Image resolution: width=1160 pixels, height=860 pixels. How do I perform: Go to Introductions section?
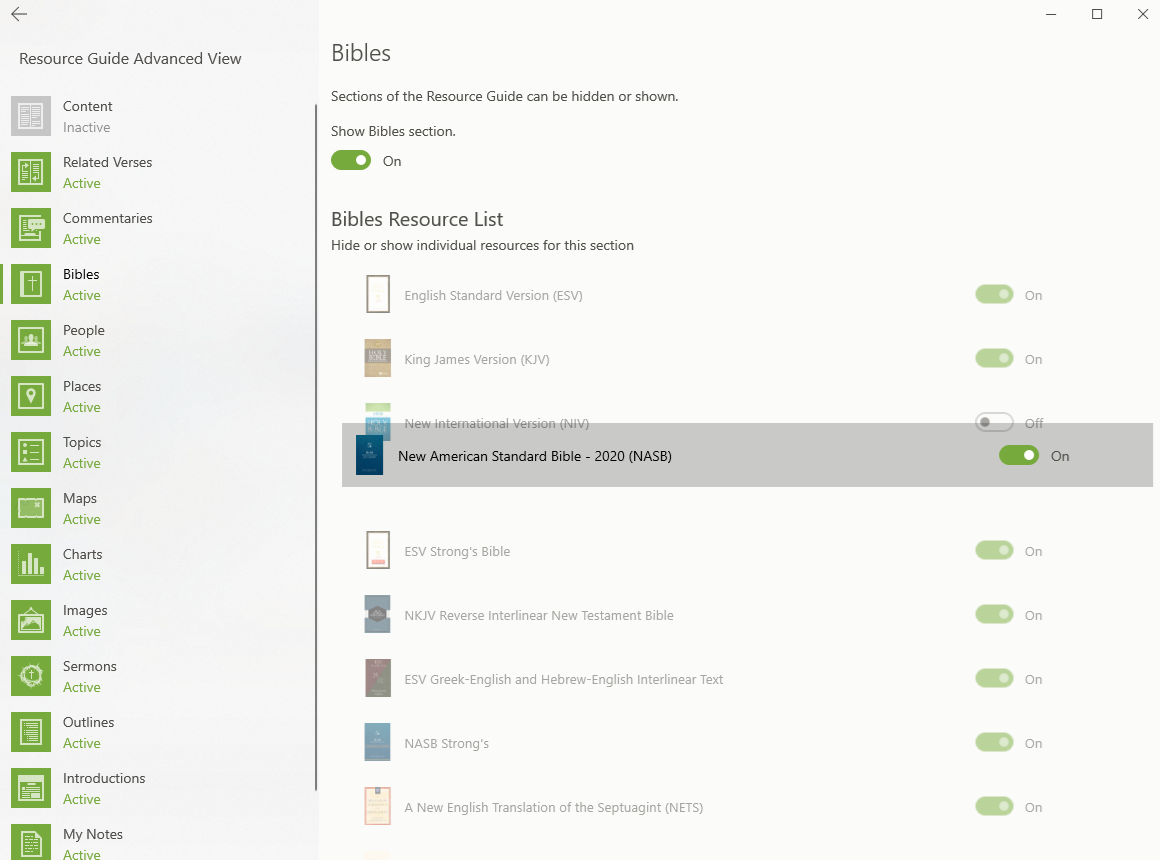104,778
